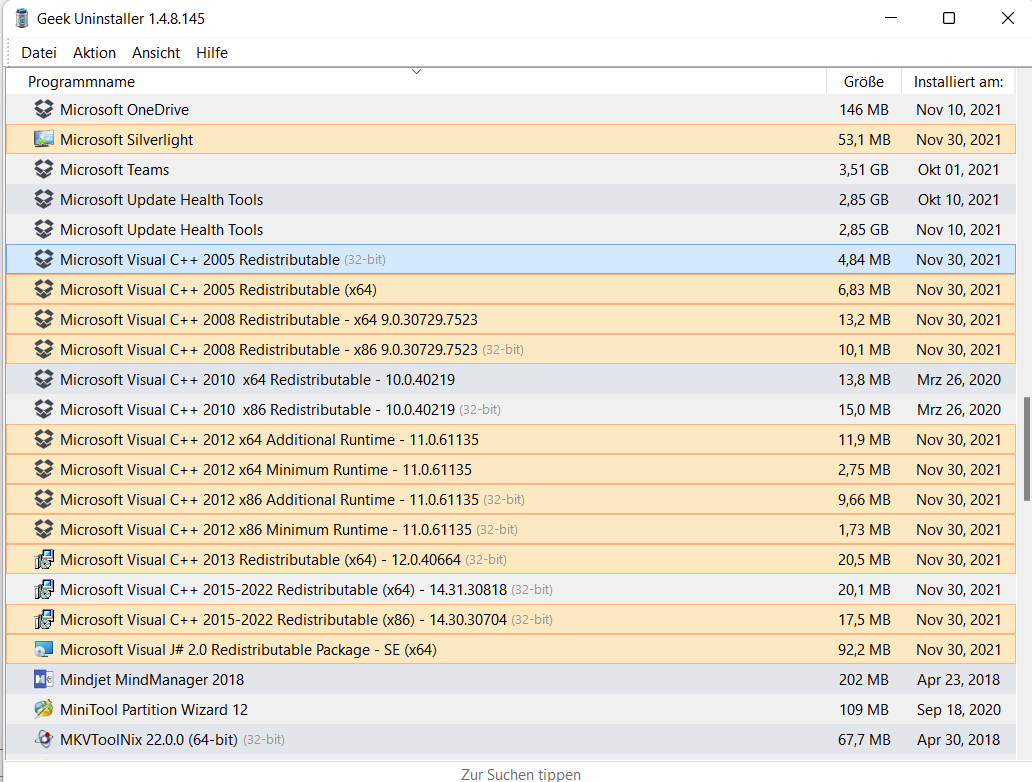Click icon of Visual C++ 2008 x86 entry

click(x=43, y=350)
